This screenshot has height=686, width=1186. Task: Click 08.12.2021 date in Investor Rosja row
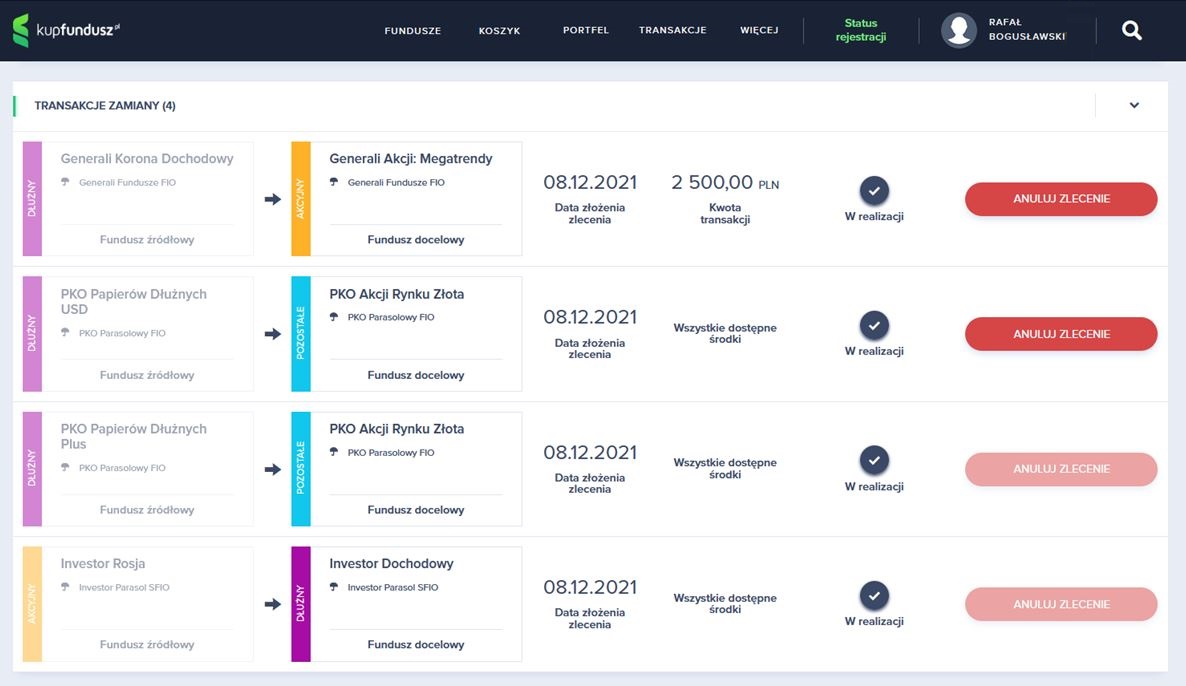(590, 588)
